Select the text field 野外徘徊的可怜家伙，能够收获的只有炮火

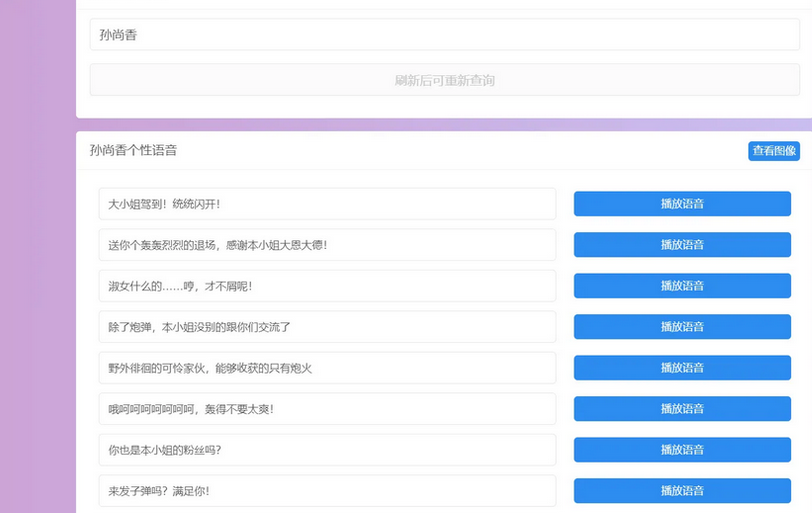[327, 368]
